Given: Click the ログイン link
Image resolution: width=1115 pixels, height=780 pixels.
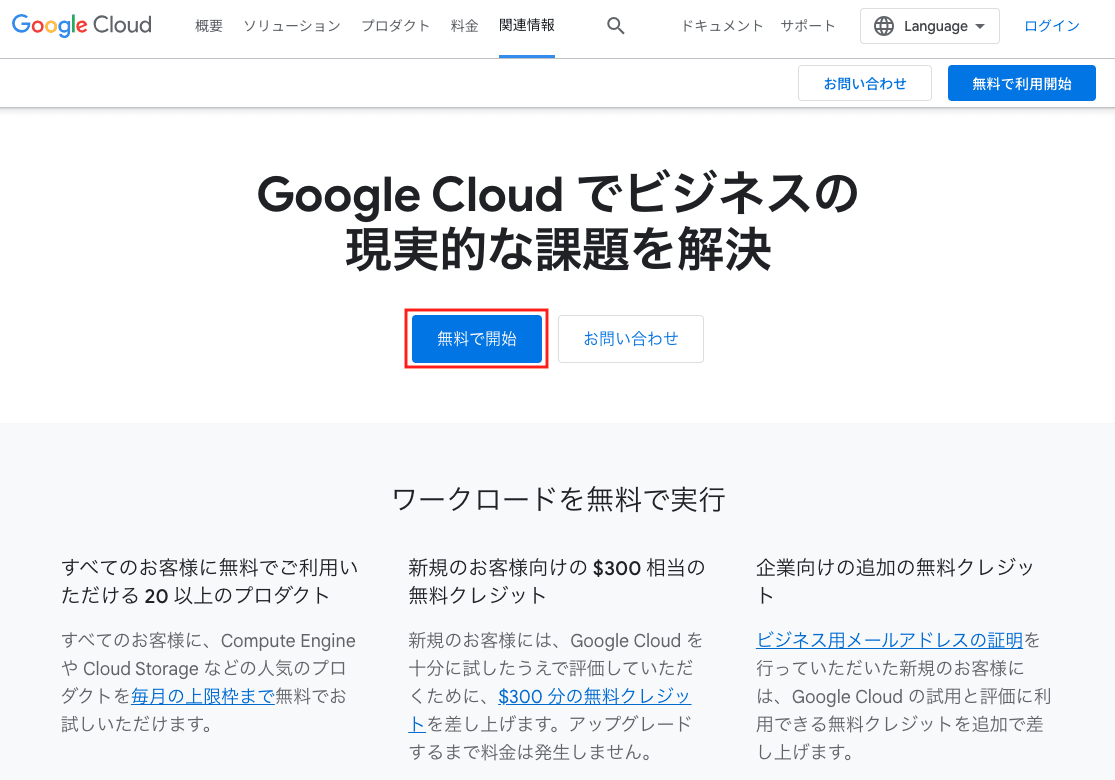Looking at the screenshot, I should (1052, 26).
